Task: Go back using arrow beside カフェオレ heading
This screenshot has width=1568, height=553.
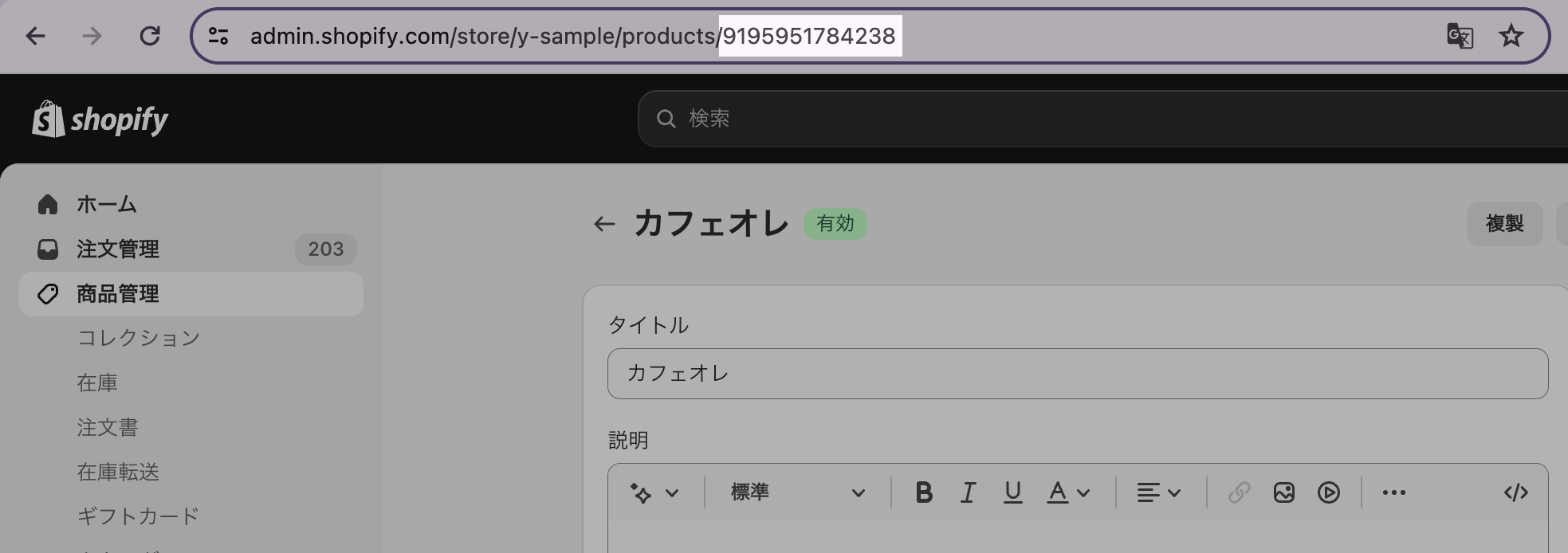Action: 604,224
